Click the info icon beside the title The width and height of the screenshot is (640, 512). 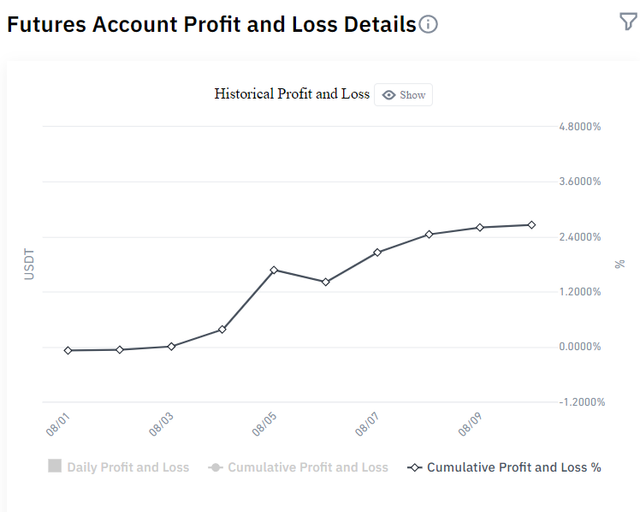click(428, 24)
